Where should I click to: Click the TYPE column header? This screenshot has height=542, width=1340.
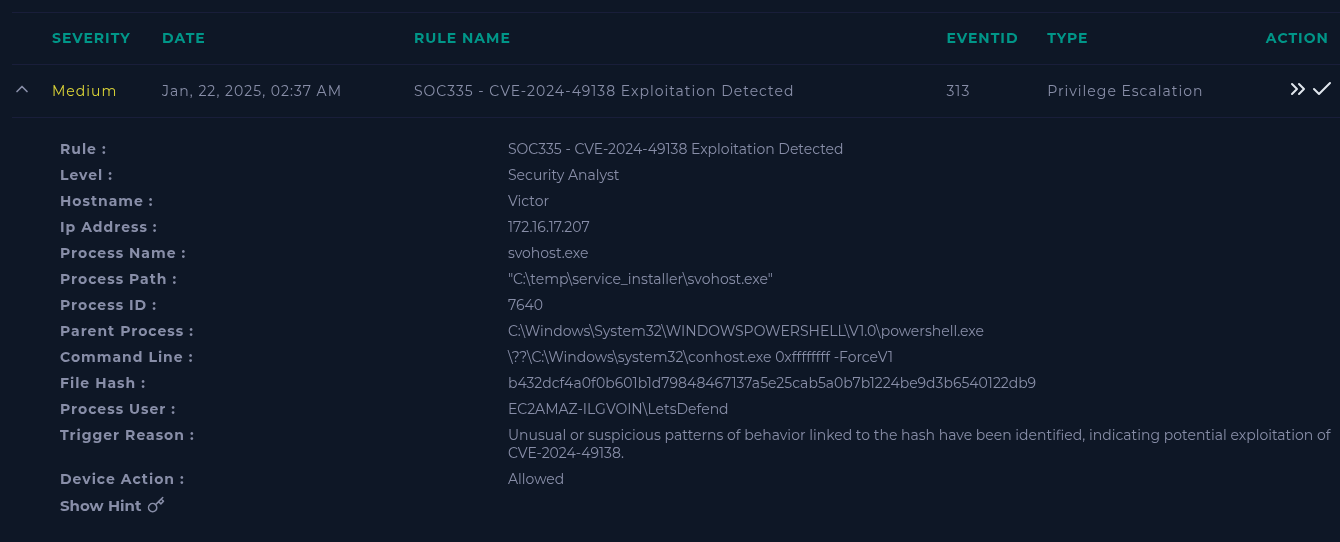tap(1067, 38)
